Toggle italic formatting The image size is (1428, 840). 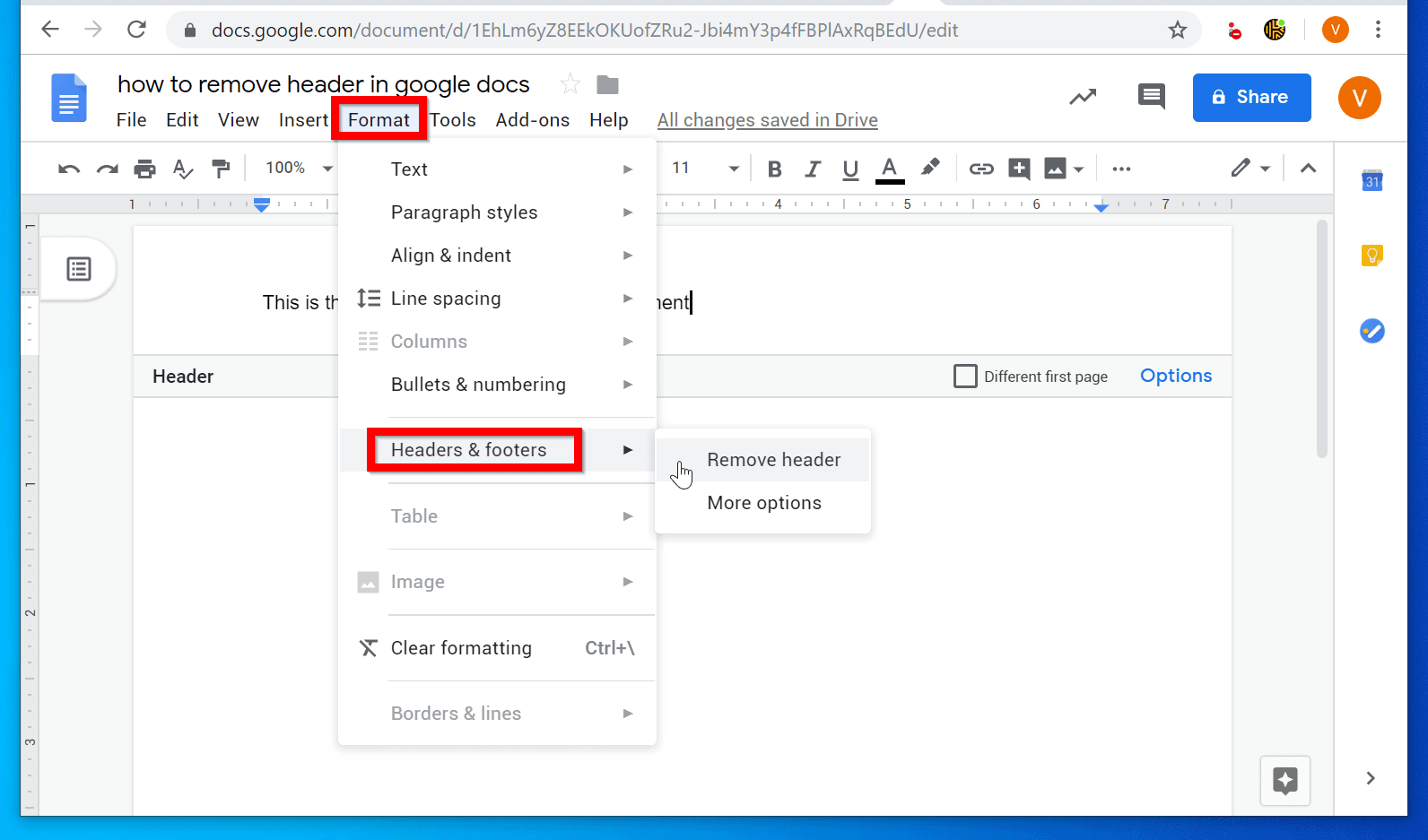pos(813,169)
